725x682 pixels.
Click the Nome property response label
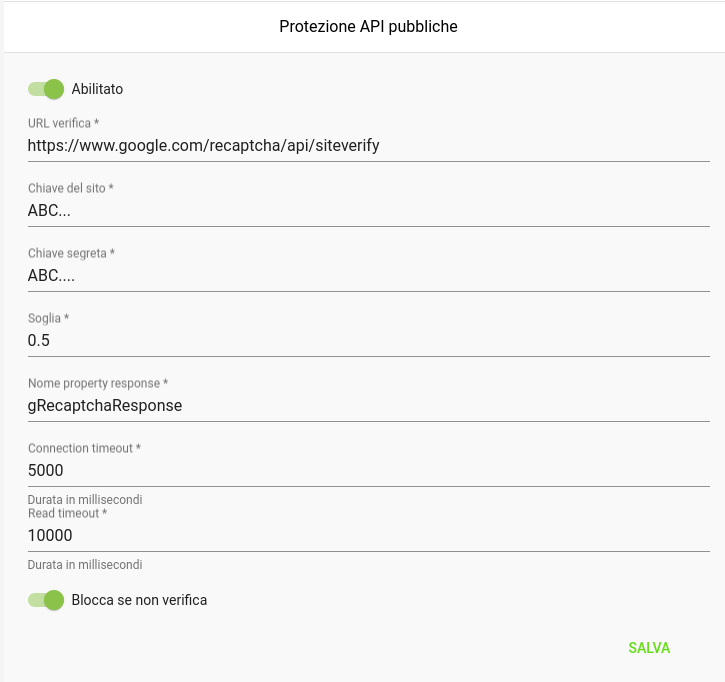(x=98, y=383)
